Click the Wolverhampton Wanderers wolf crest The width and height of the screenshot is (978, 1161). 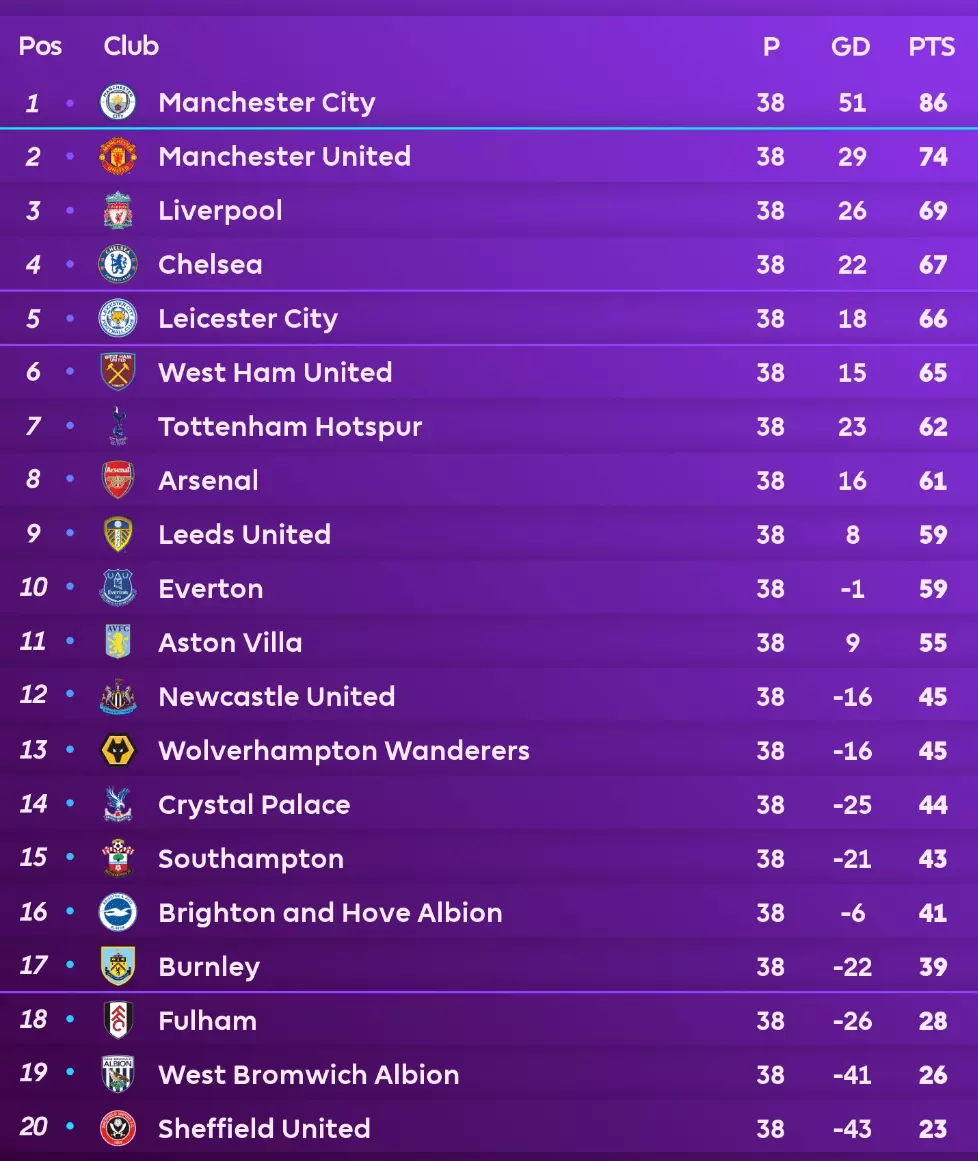click(x=118, y=750)
